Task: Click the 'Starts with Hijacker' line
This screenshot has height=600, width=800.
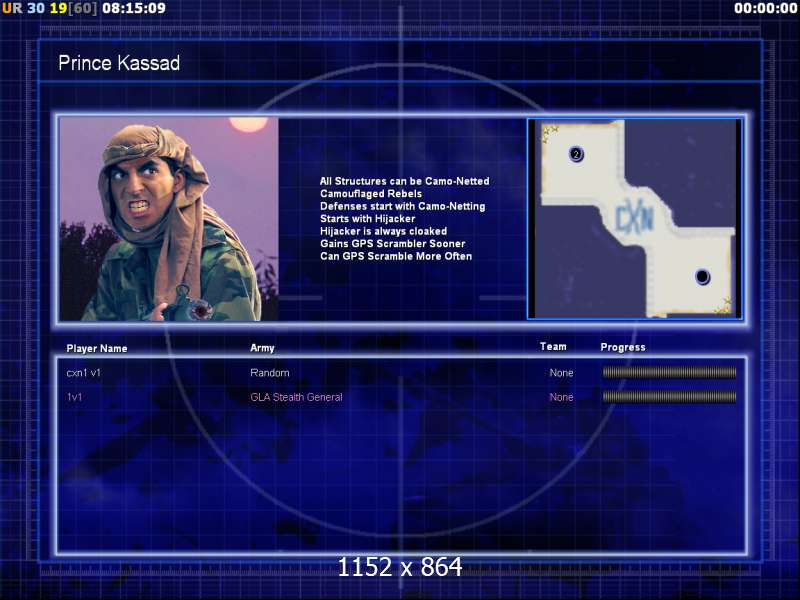Action: coord(367,219)
